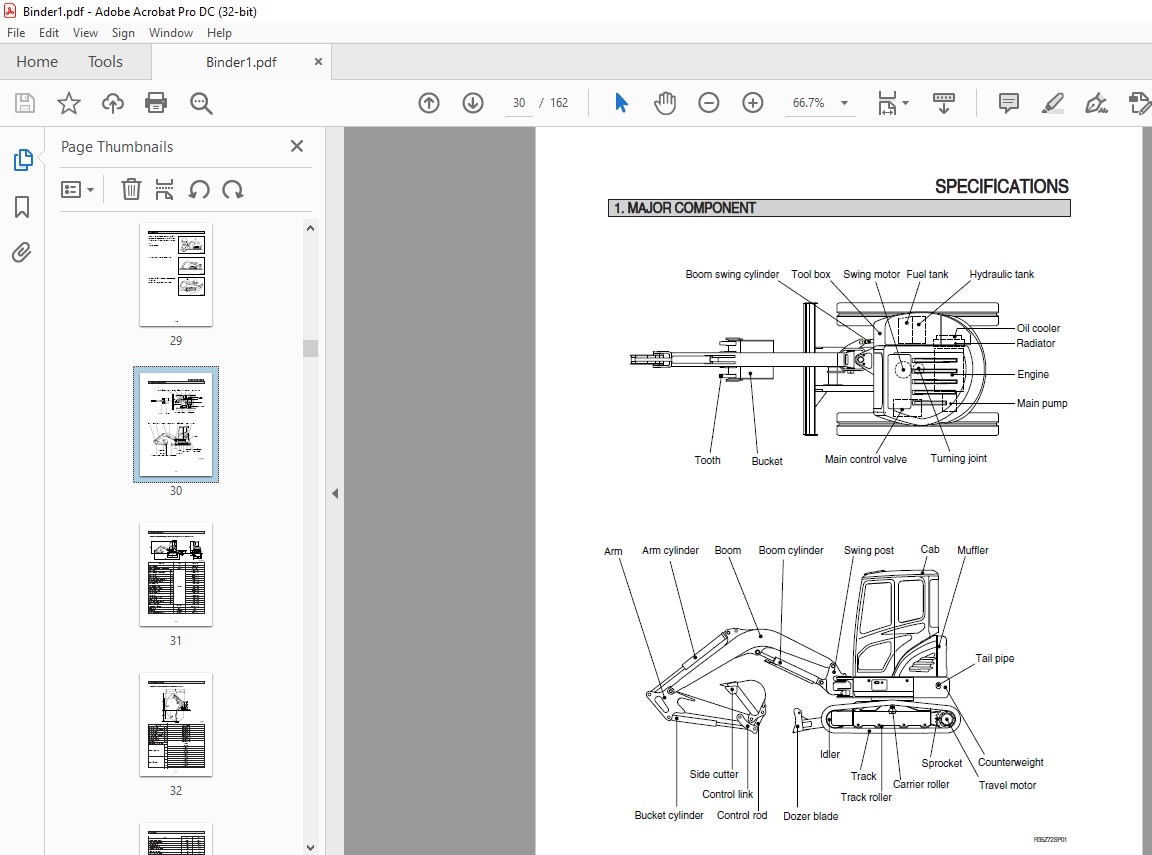This screenshot has height=855, width=1152.
Task: Close the Page Thumbnails panel
Action: [x=297, y=146]
